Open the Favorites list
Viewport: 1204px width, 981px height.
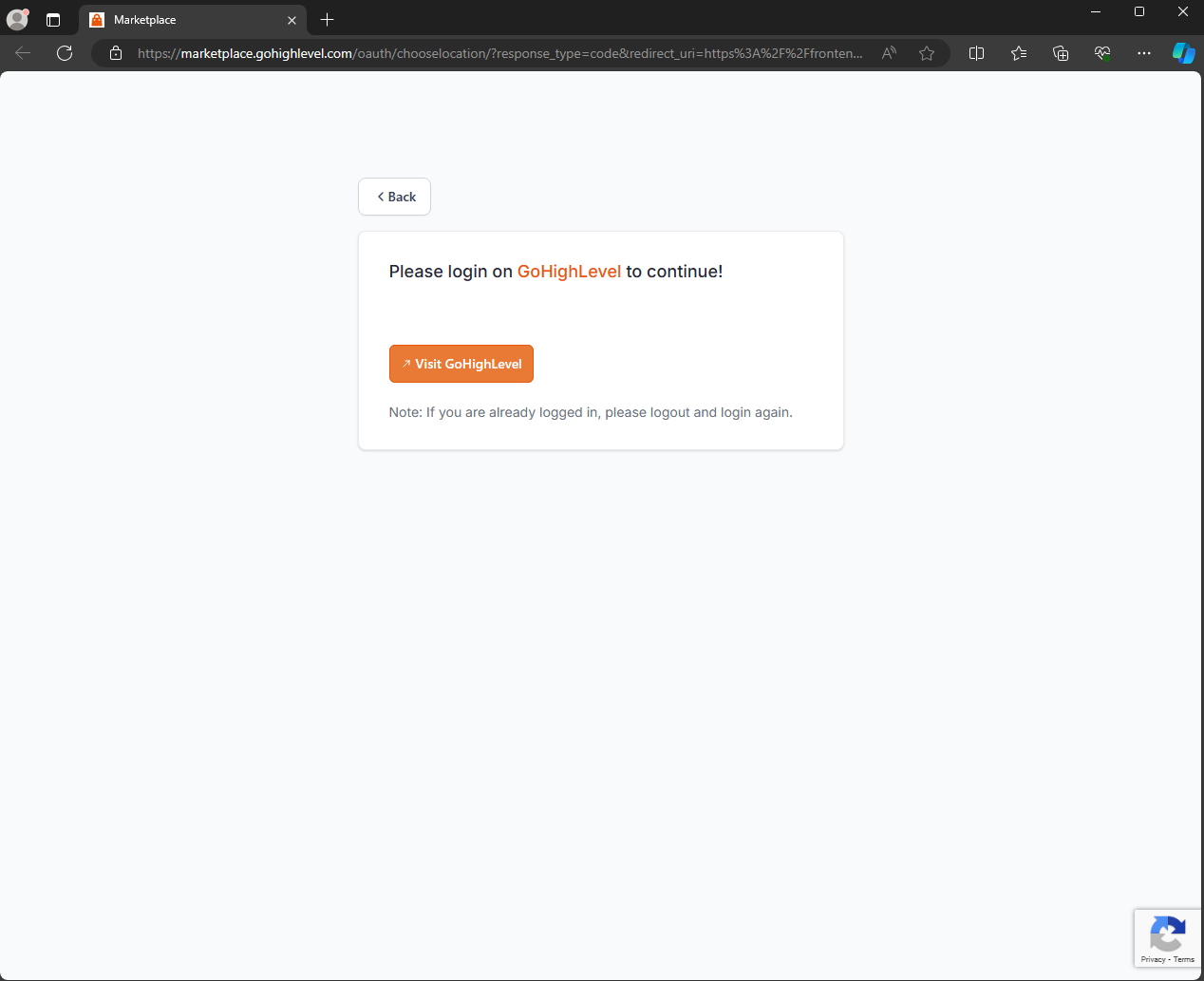[x=1019, y=53]
